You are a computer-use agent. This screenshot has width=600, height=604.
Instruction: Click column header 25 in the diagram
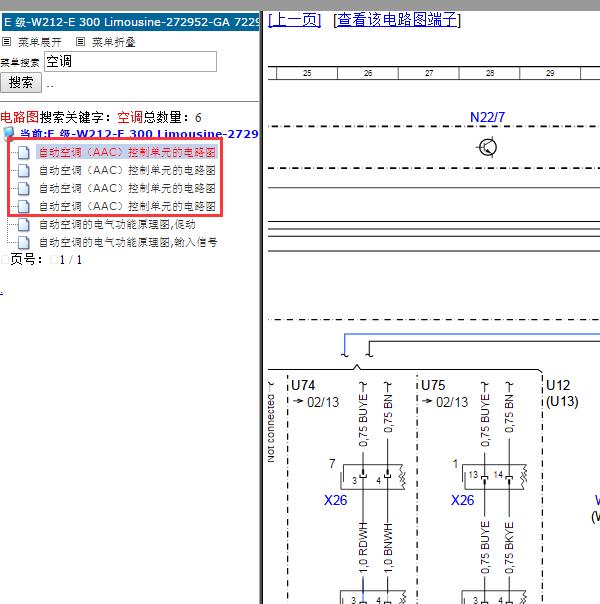point(307,73)
